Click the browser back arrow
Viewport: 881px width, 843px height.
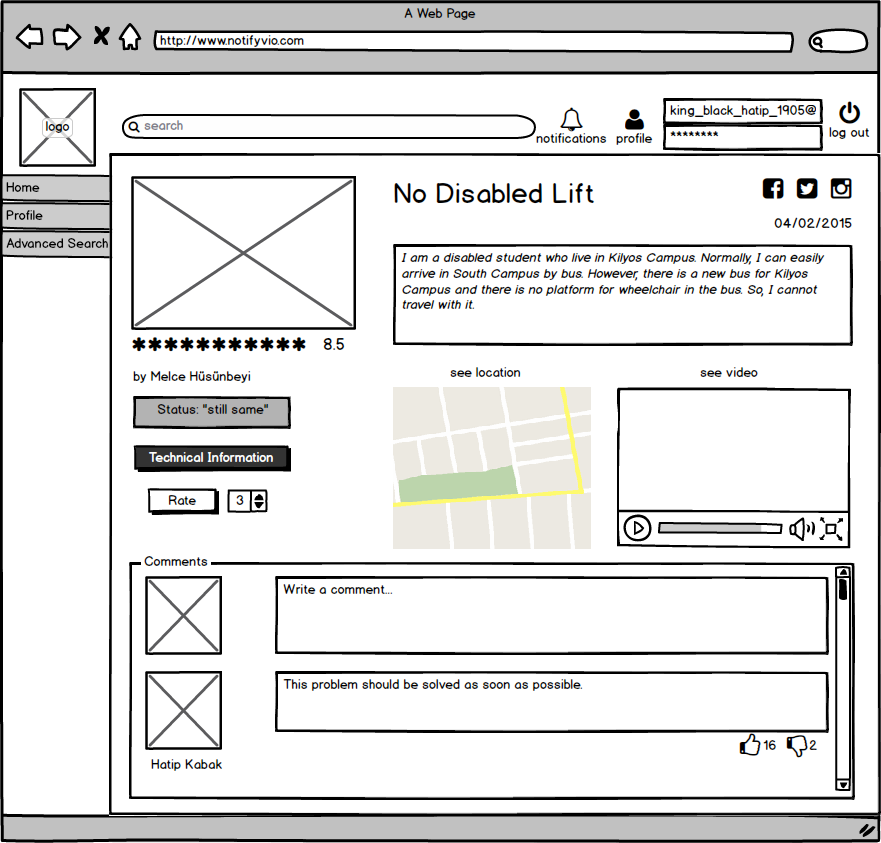(x=29, y=38)
